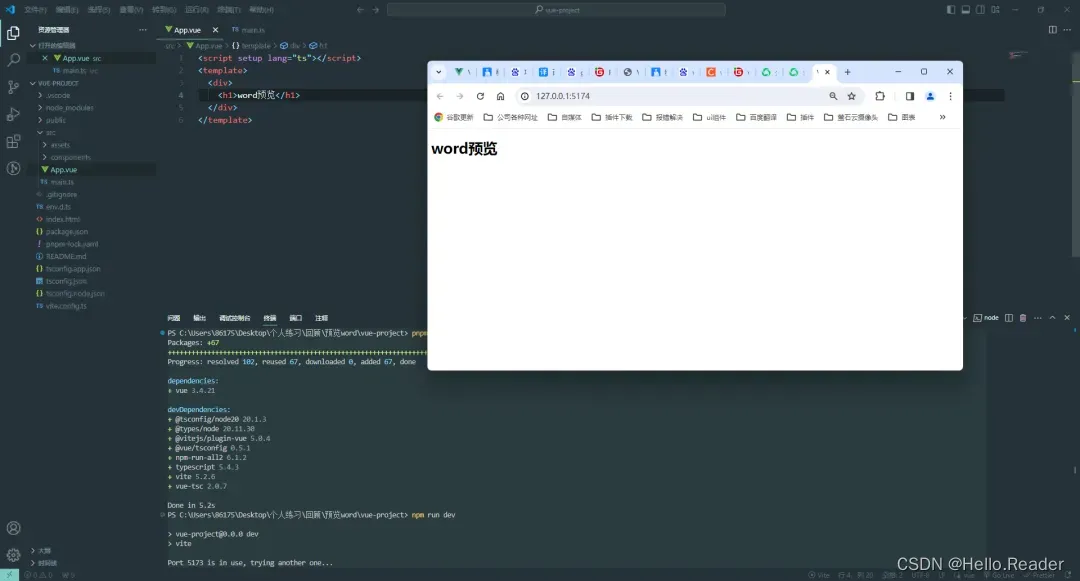Open the Search view in the activity bar

coord(13,60)
